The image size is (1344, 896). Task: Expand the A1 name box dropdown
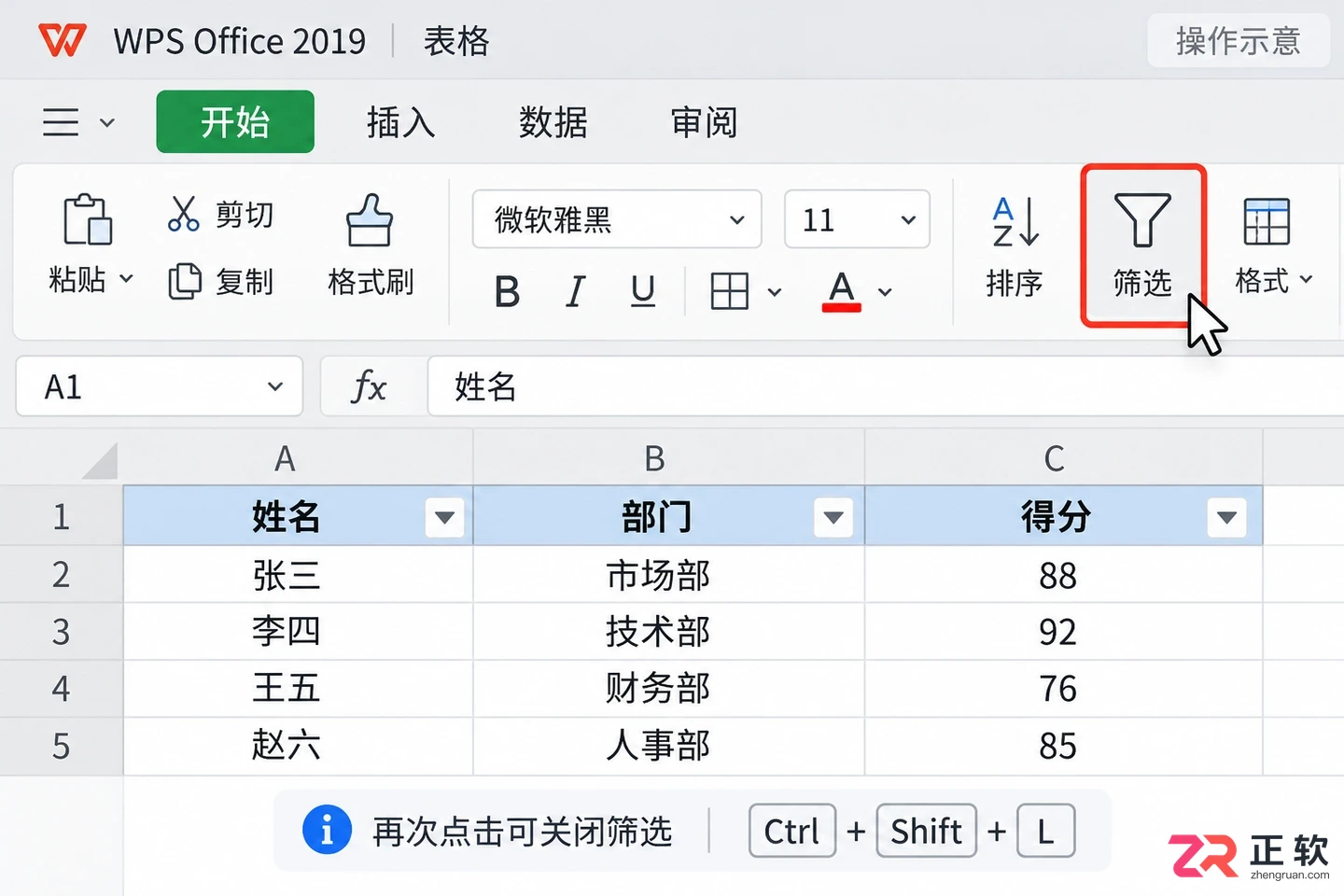[x=275, y=386]
